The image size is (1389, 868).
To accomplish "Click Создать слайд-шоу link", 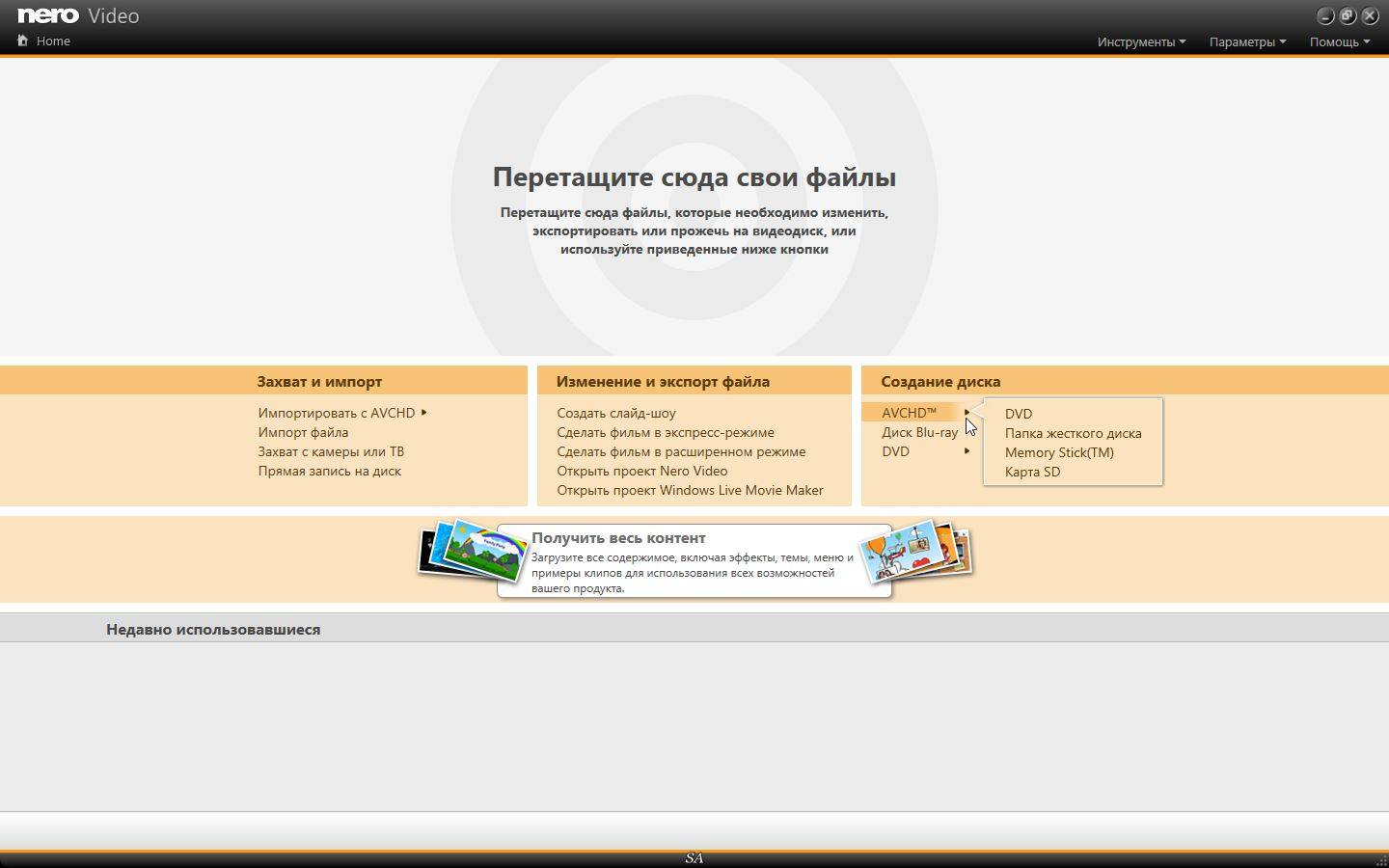I will coord(615,413).
